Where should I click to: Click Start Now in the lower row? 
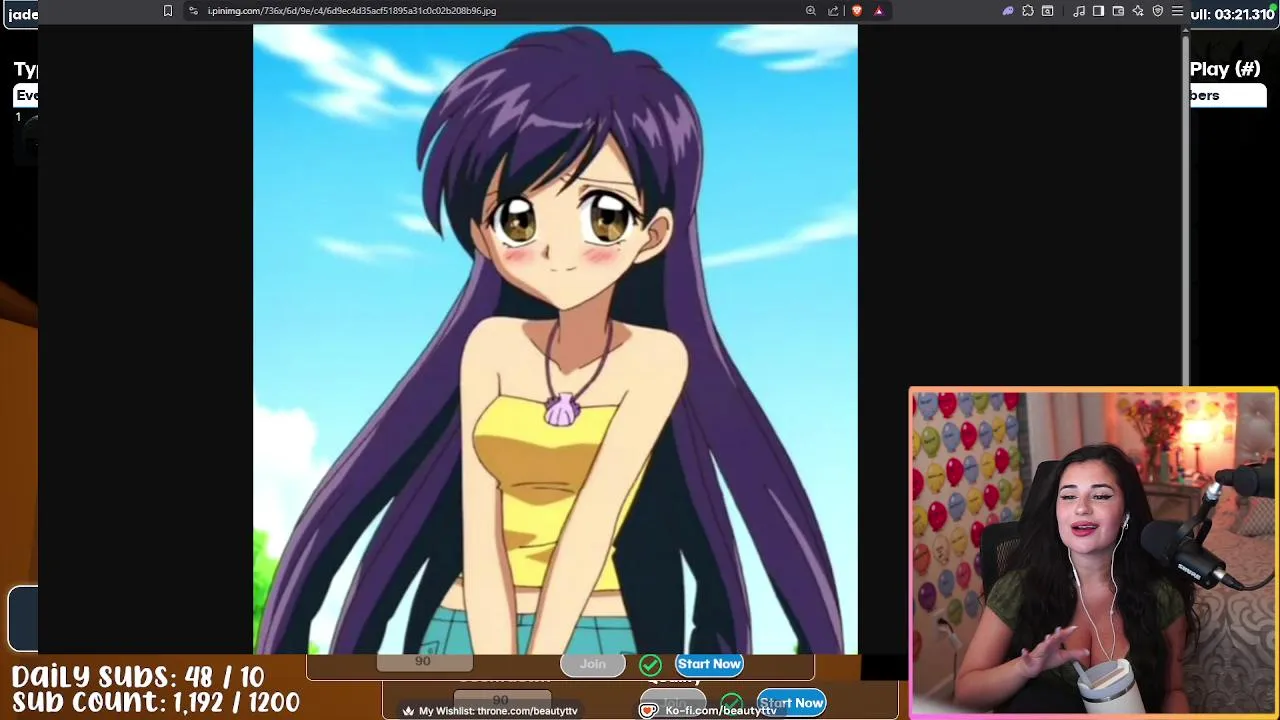pyautogui.click(x=791, y=703)
